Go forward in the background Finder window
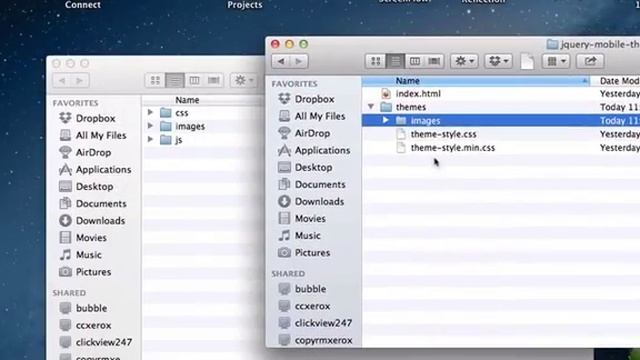Screen dimensions: 640x360 [80, 80]
